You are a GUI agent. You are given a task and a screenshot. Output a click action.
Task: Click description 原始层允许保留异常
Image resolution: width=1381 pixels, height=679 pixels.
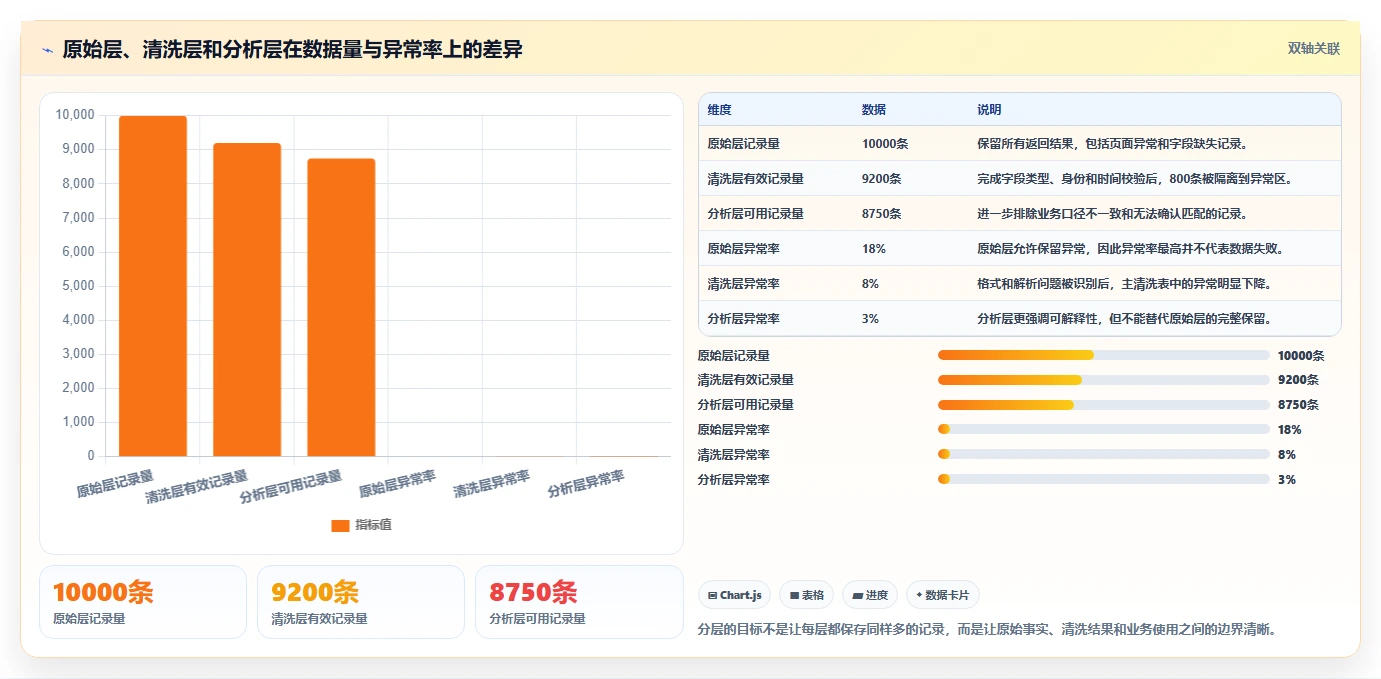pyautogui.click(x=1130, y=249)
